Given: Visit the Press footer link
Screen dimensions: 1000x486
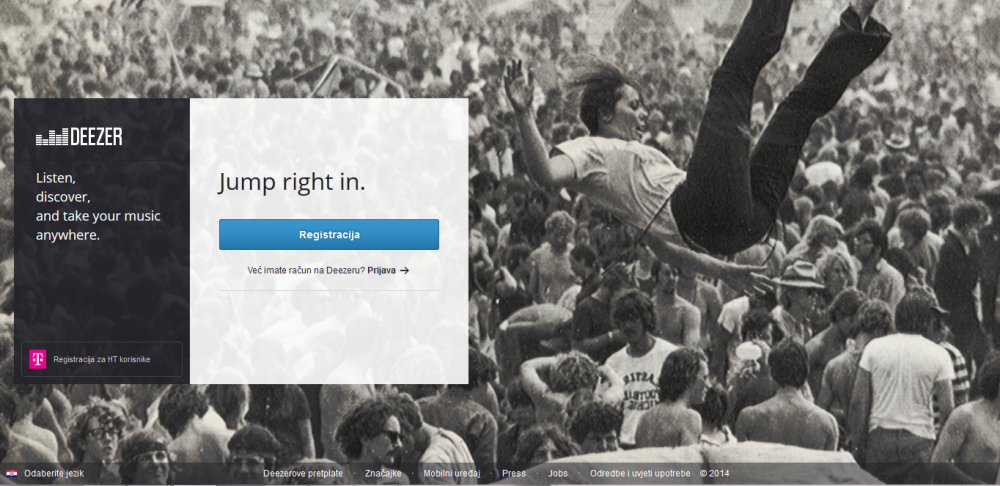Looking at the screenshot, I should pos(514,473).
